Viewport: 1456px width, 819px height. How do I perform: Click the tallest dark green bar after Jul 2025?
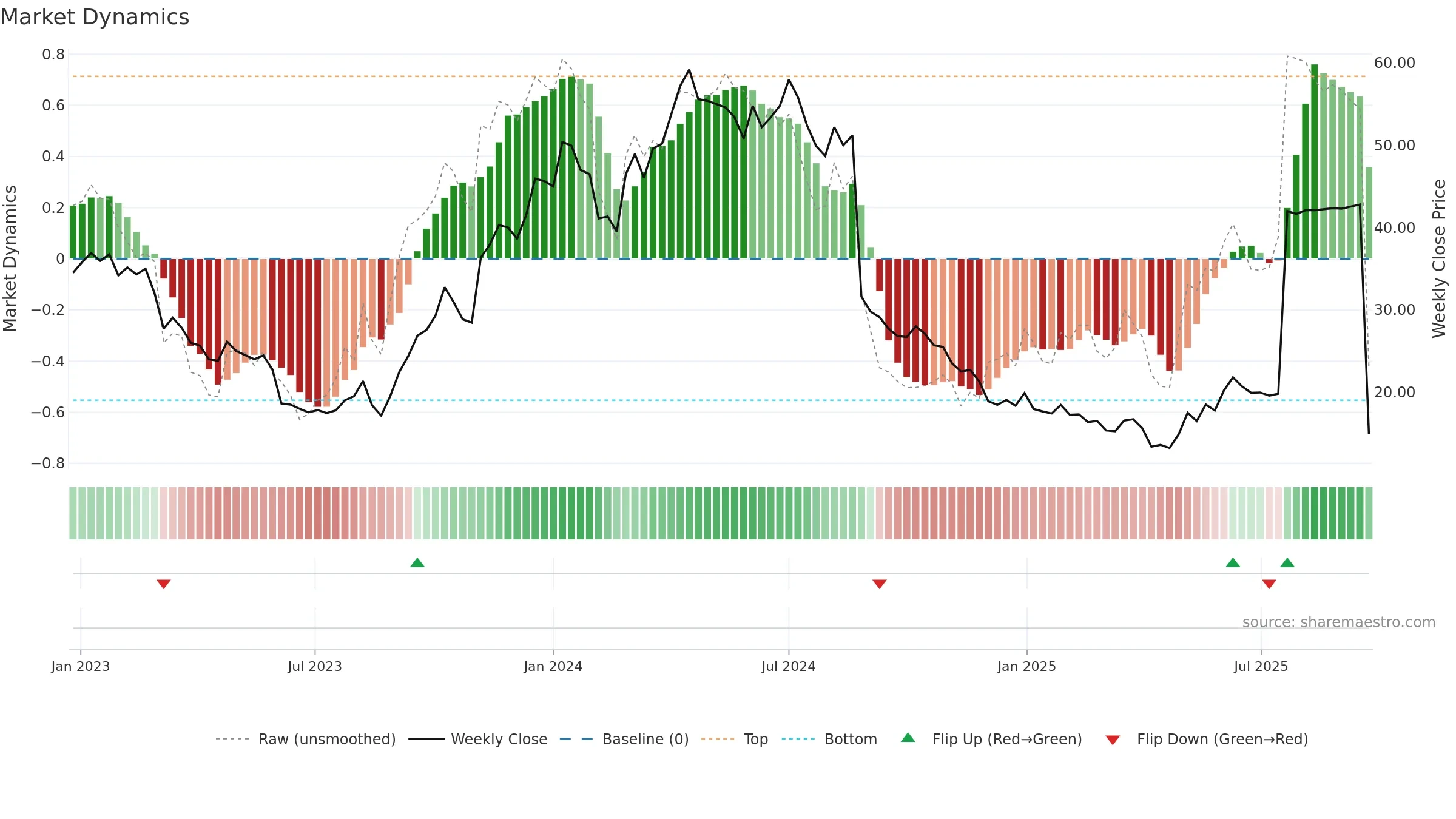tap(1314, 161)
